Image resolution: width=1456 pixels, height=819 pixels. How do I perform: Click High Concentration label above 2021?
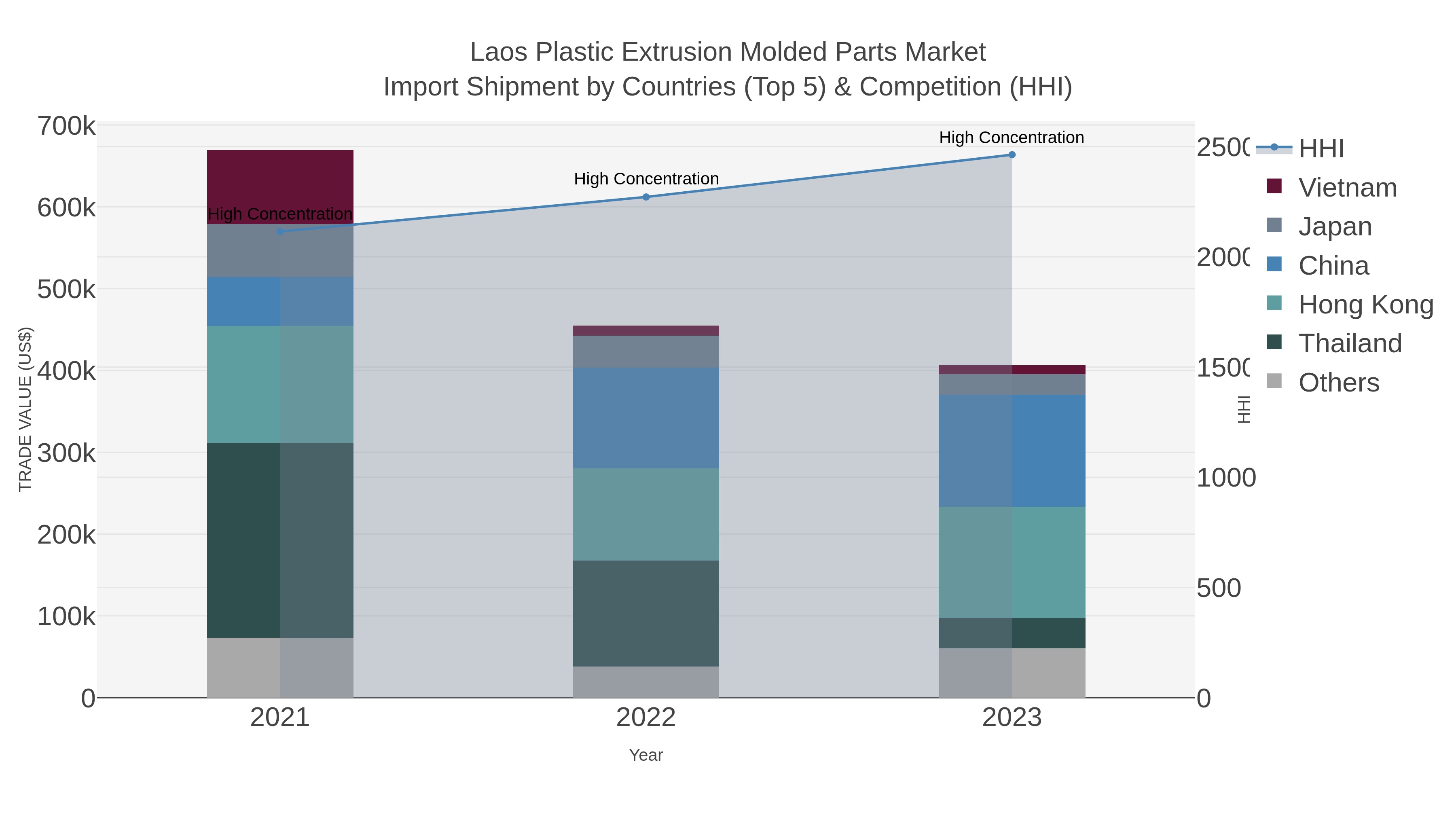tap(280, 214)
